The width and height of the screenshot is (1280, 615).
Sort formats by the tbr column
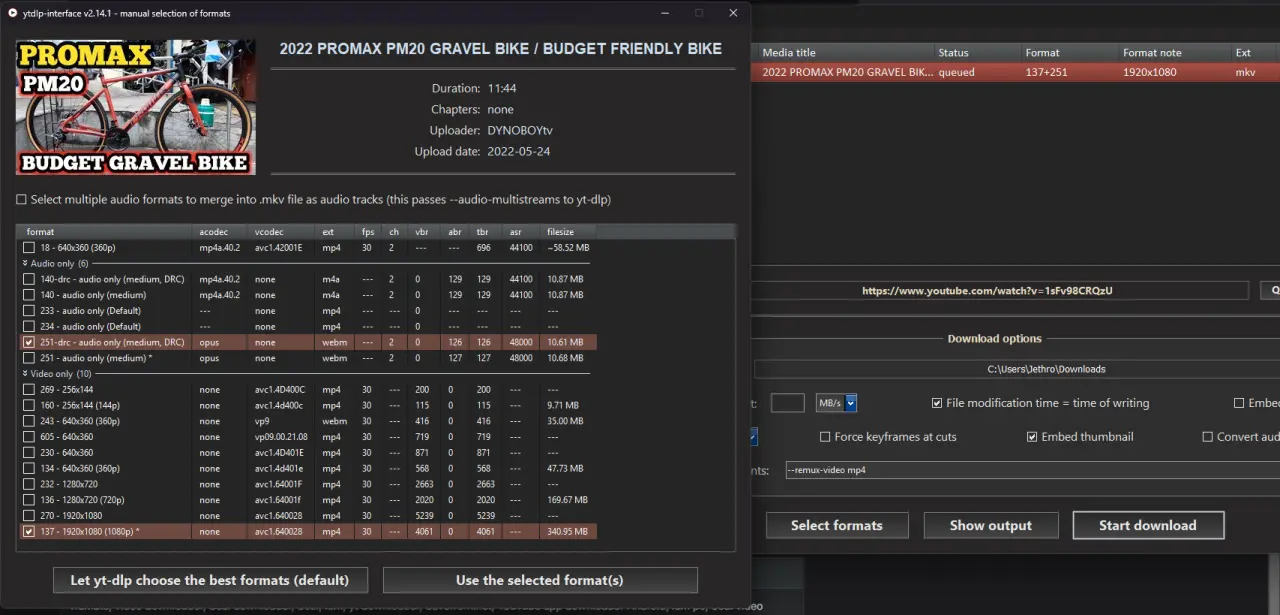pos(486,232)
